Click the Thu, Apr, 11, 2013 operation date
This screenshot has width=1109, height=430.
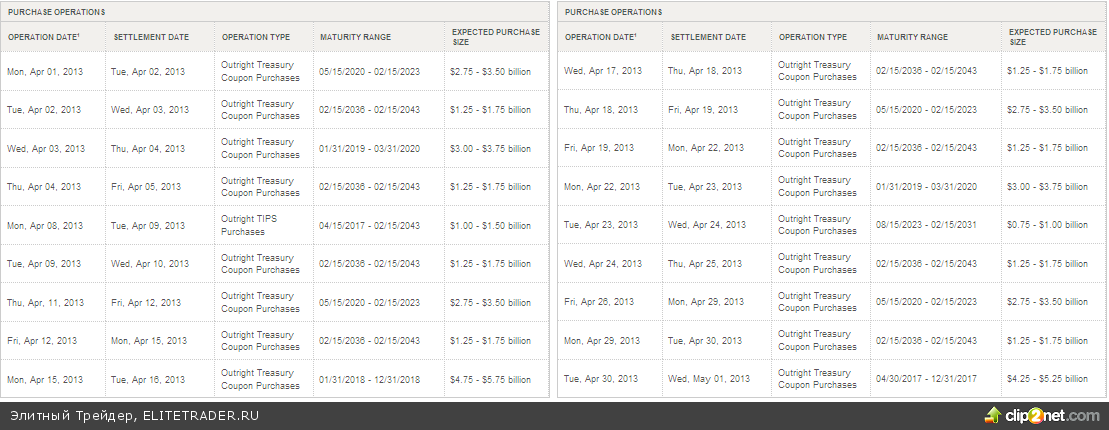pyautogui.click(x=46, y=303)
